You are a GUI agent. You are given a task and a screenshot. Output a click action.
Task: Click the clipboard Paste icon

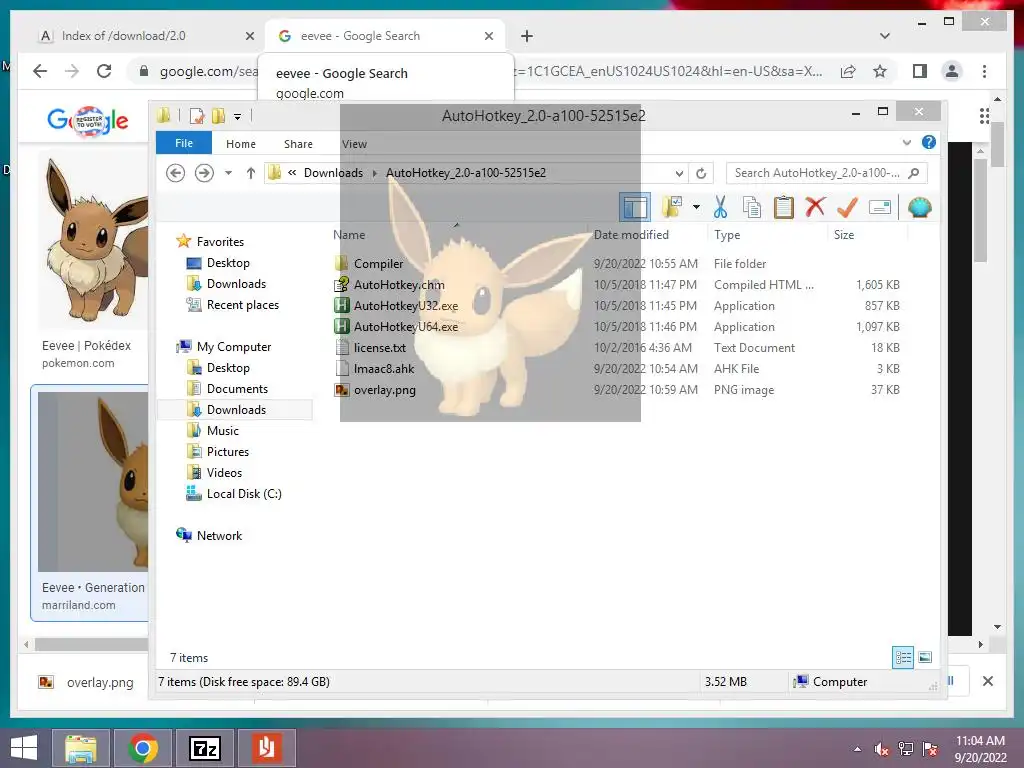783,208
